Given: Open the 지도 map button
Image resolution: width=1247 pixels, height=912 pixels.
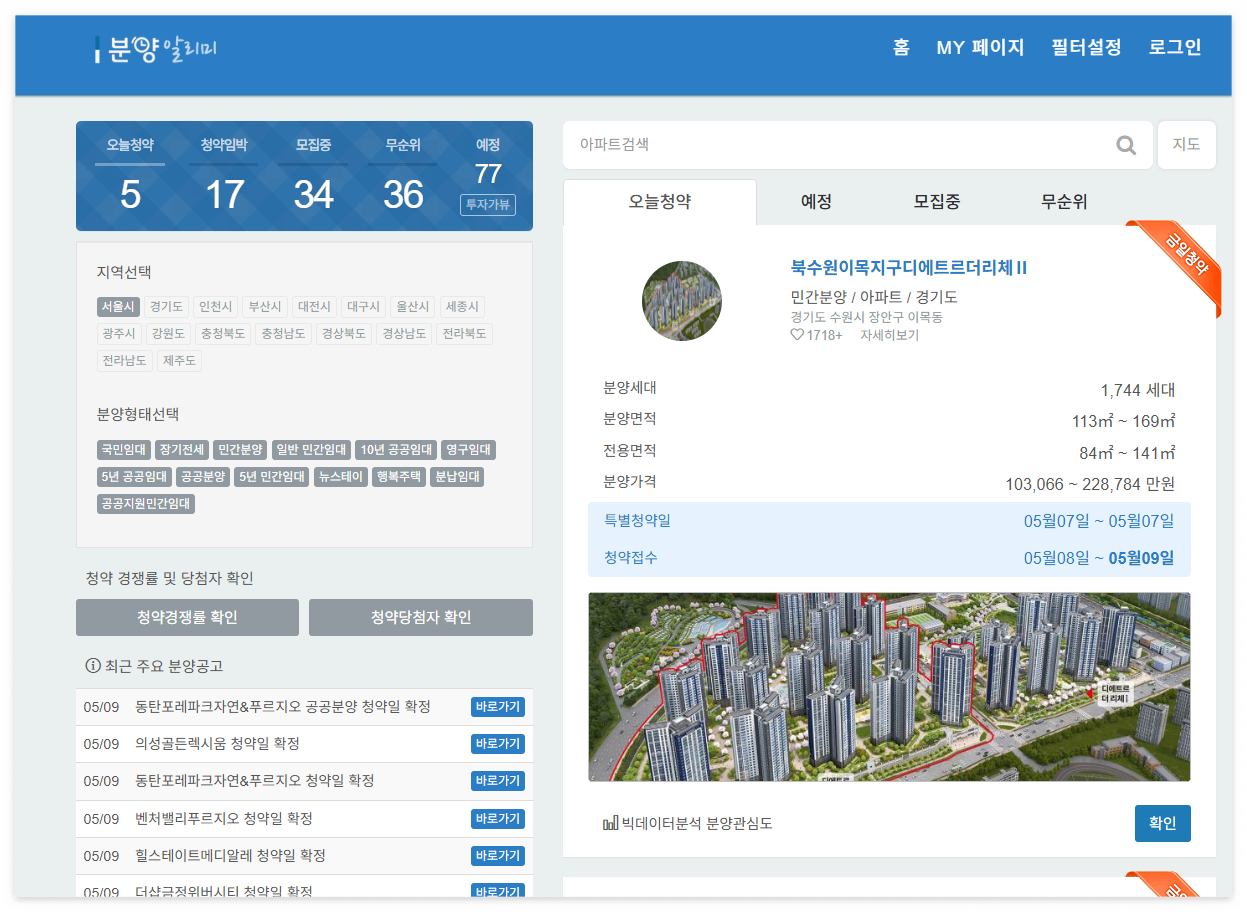Looking at the screenshot, I should [x=1186, y=145].
